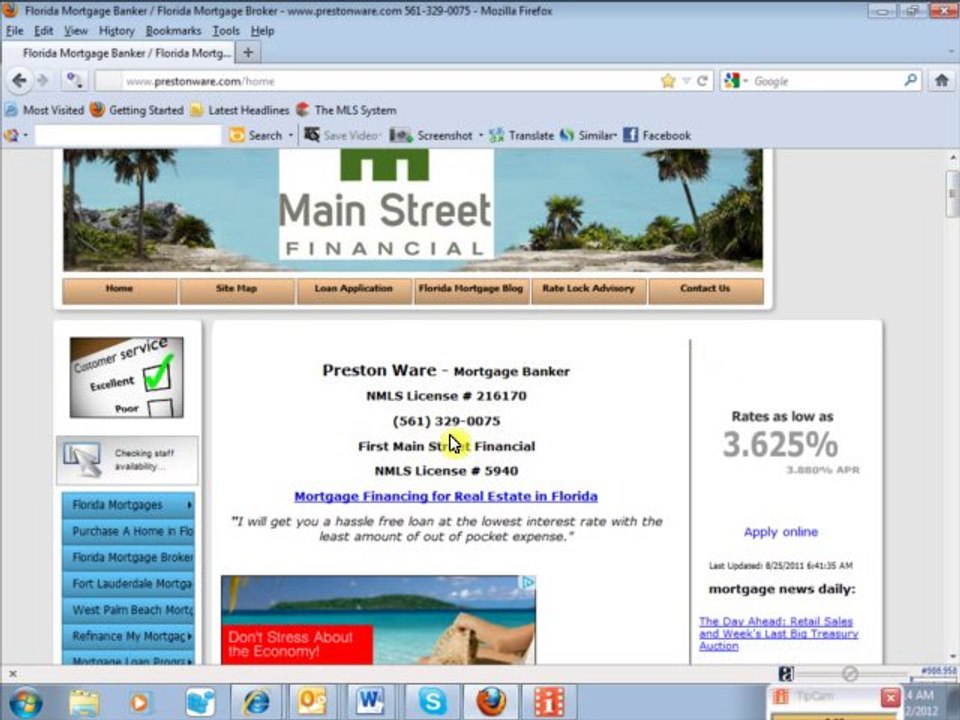Screen dimensions: 960x720
Task: Open the View menu
Action: click(76, 31)
